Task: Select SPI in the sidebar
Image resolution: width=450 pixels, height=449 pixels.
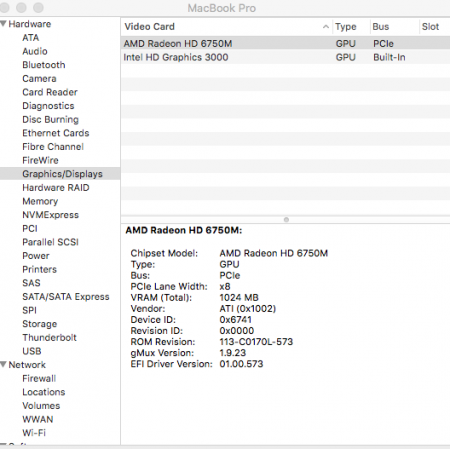Action: (29, 310)
